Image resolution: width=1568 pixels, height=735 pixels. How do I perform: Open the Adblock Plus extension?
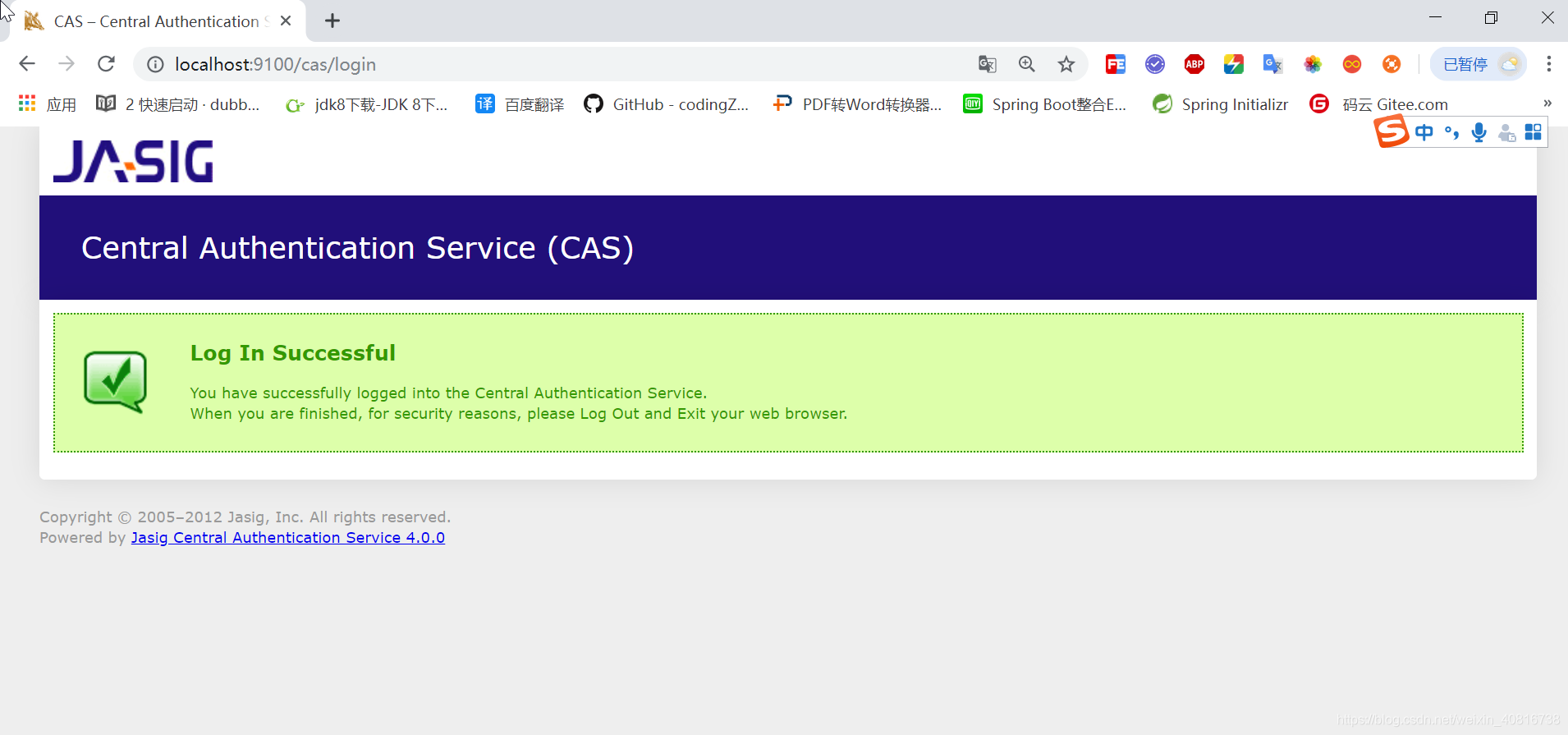tap(1194, 64)
